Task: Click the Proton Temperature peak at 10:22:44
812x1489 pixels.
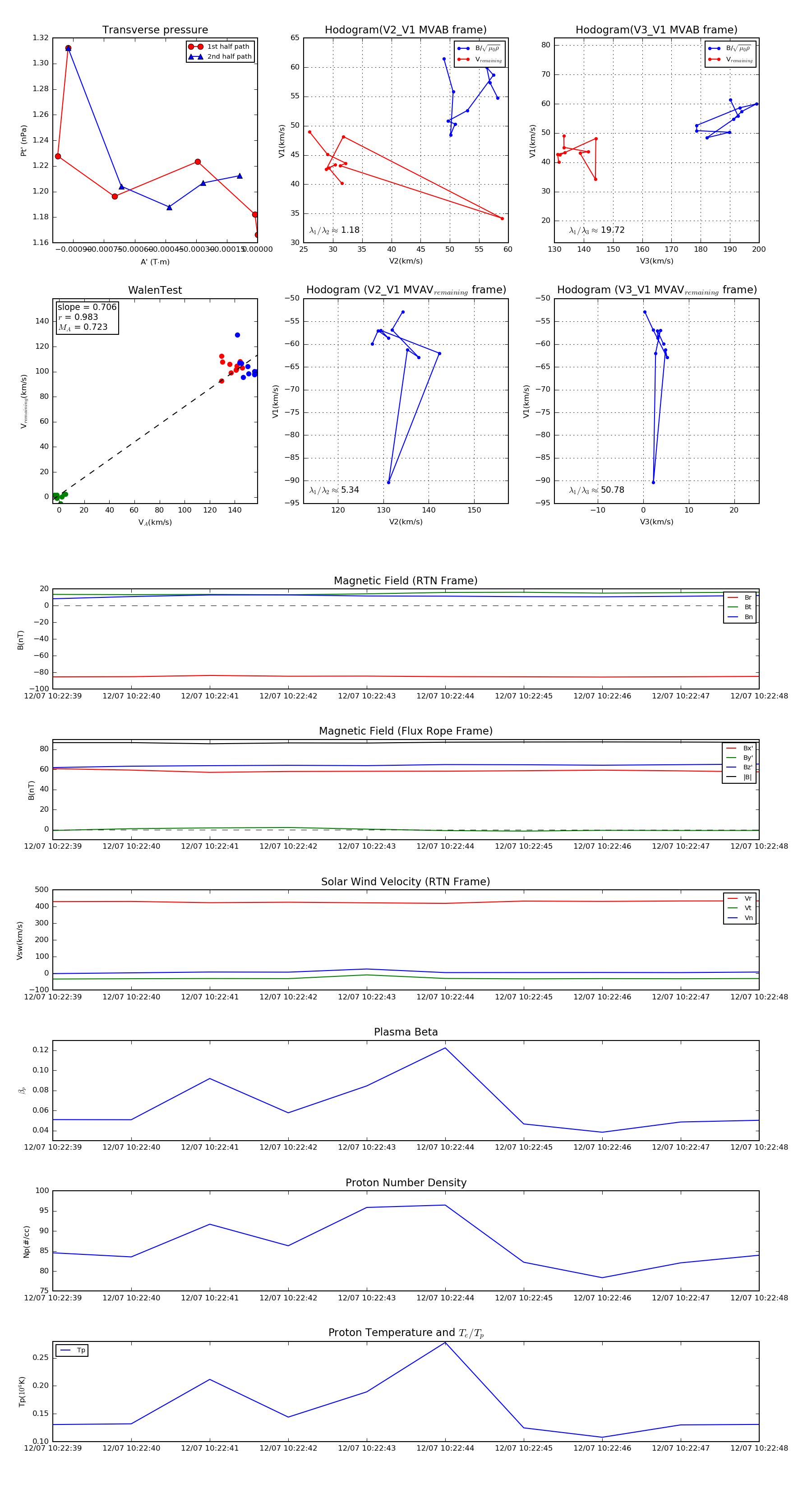Action: point(445,1343)
